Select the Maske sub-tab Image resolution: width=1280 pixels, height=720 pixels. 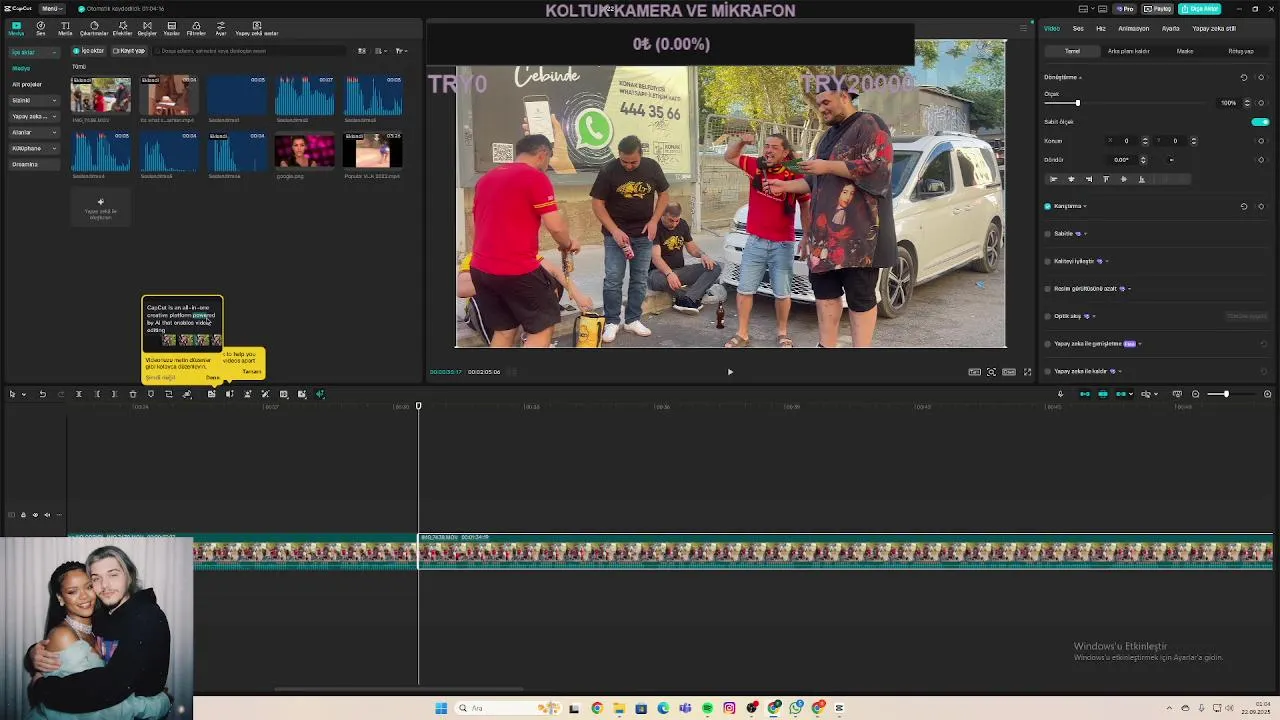pos(1185,51)
